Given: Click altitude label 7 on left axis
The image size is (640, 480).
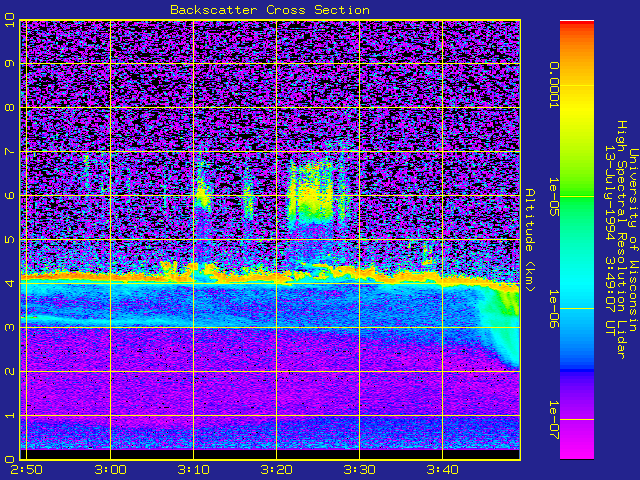Looking at the screenshot, I should tap(10, 152).
